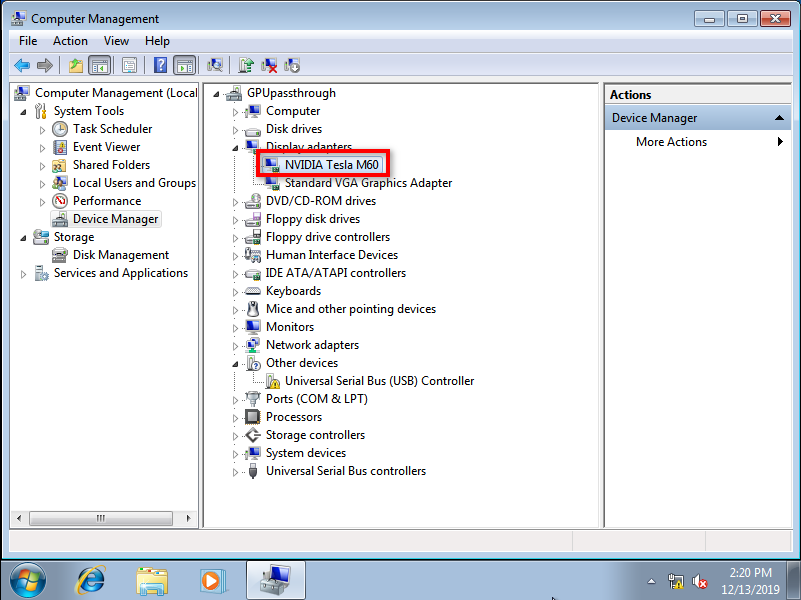
Task: Show hidden system tray icons arrow
Action: [x=651, y=581]
